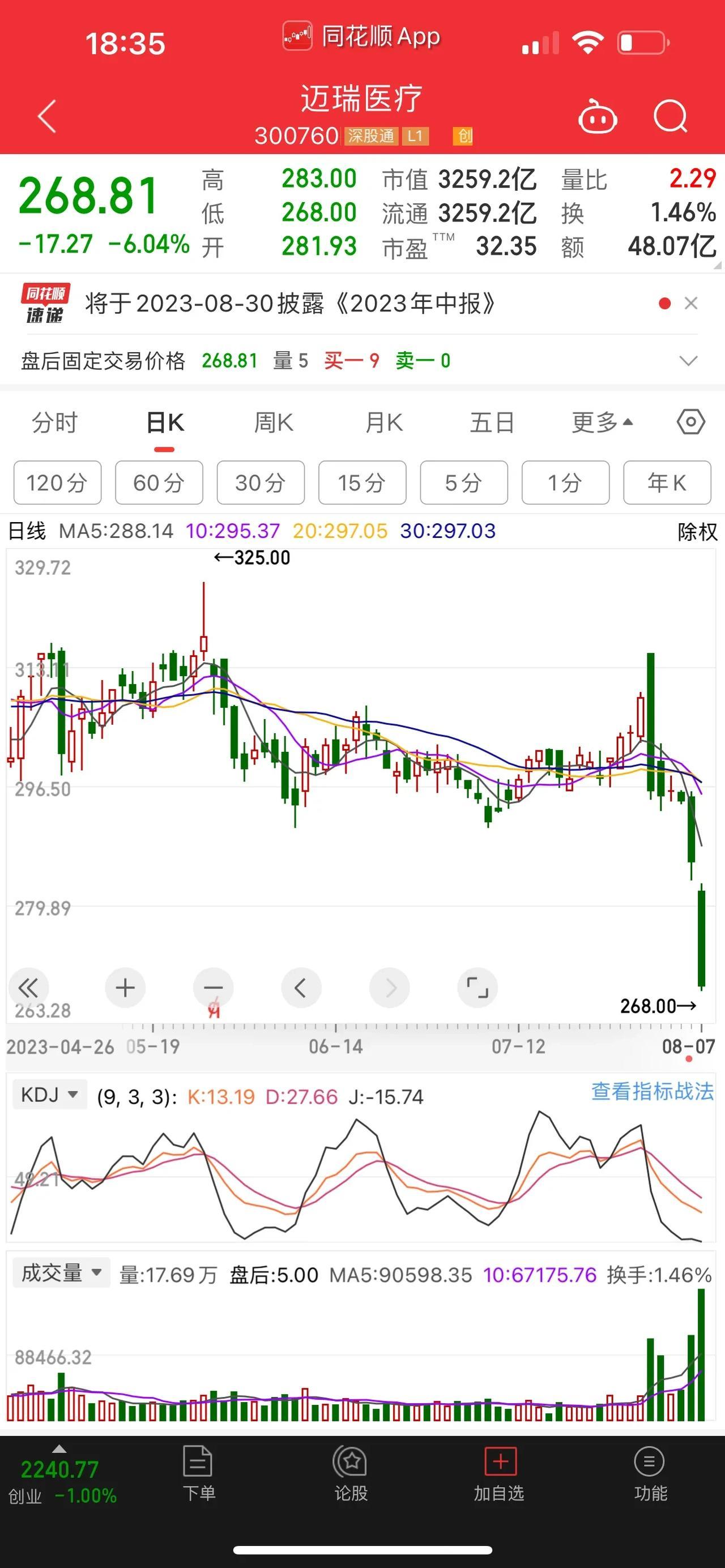This screenshot has width=725, height=1568.
Task: Switch to 五日 tab
Action: pyautogui.click(x=492, y=422)
